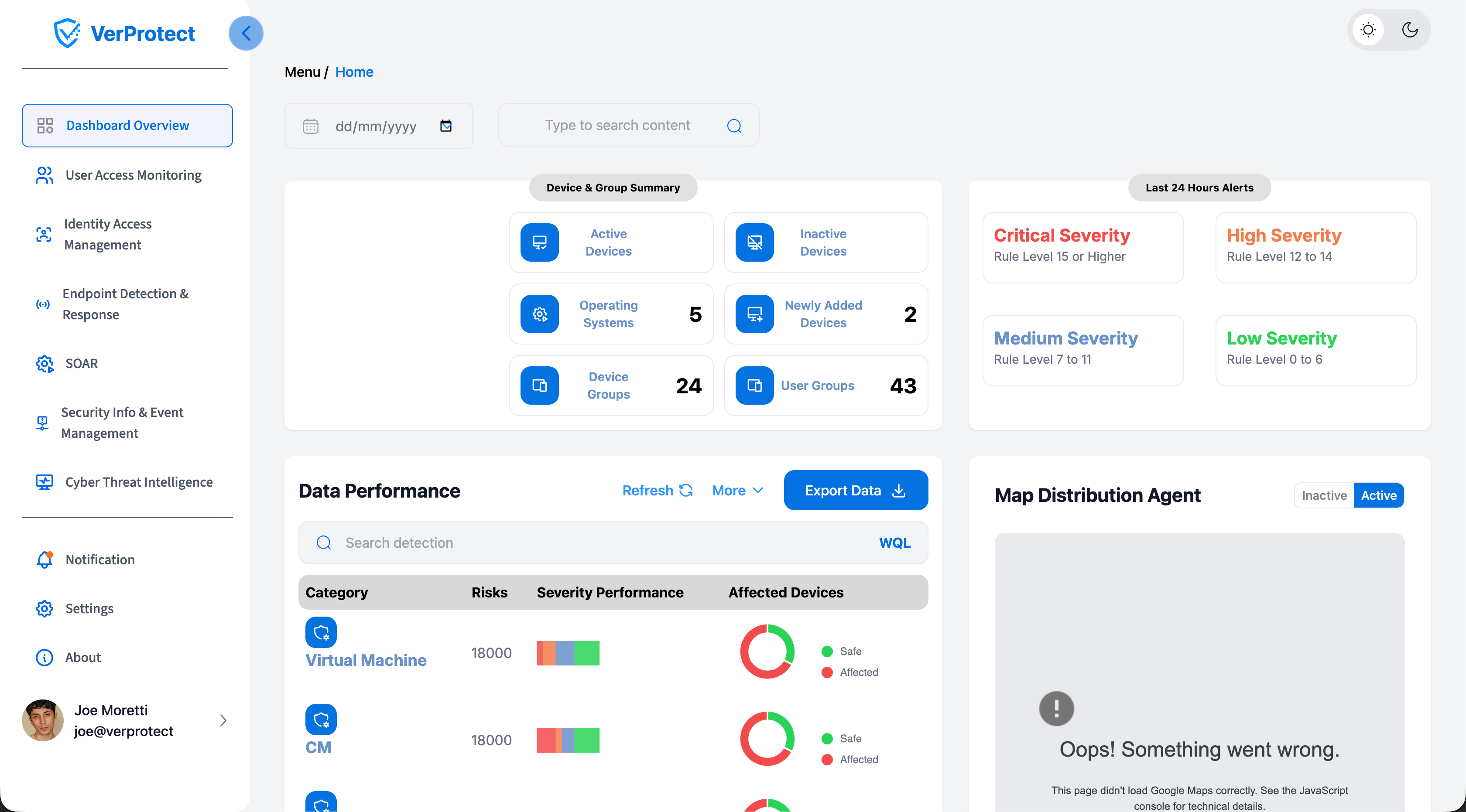1466x812 pixels.
Task: Open the Medium Severity card
Action: (x=1083, y=350)
